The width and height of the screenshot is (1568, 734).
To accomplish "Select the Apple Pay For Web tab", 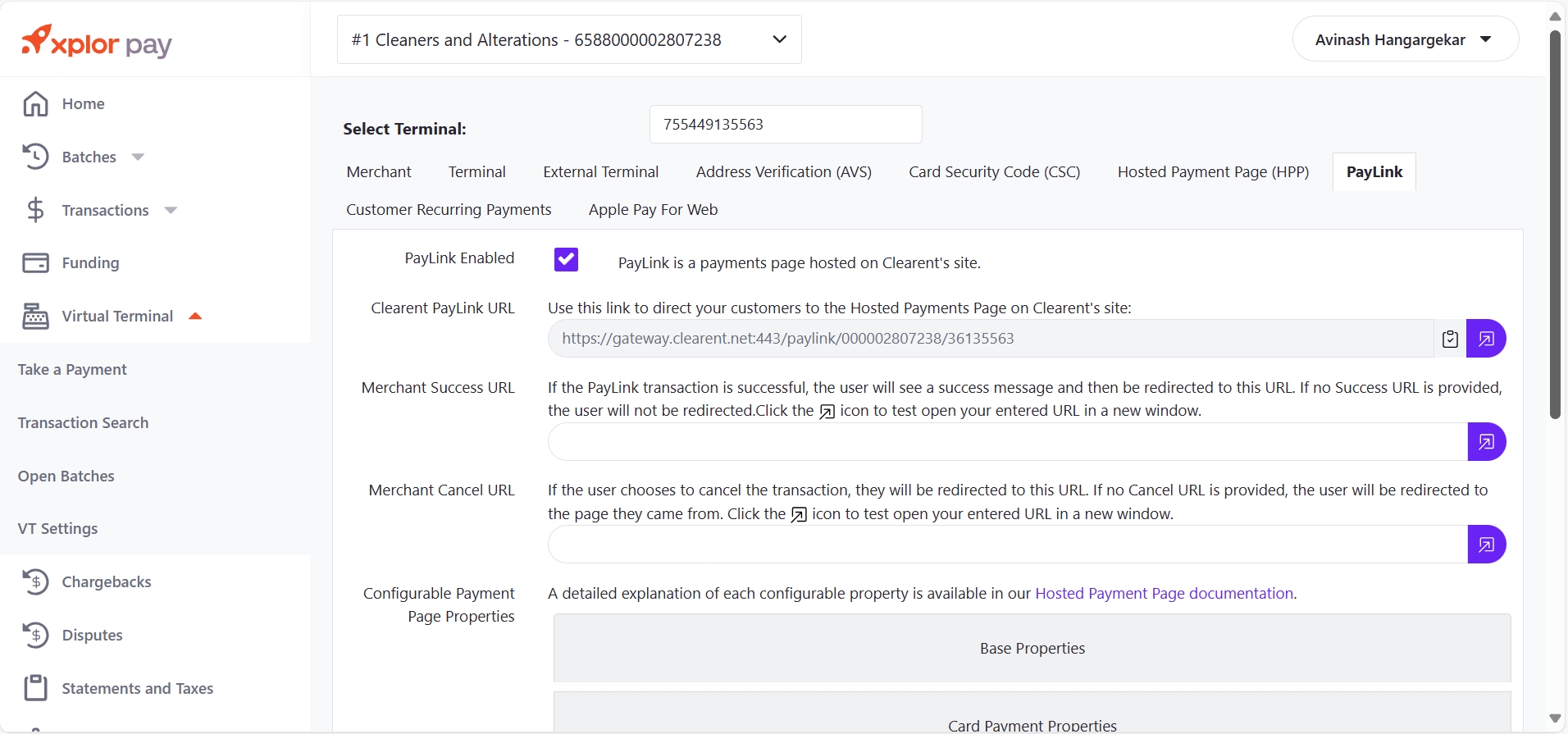I will click(653, 210).
